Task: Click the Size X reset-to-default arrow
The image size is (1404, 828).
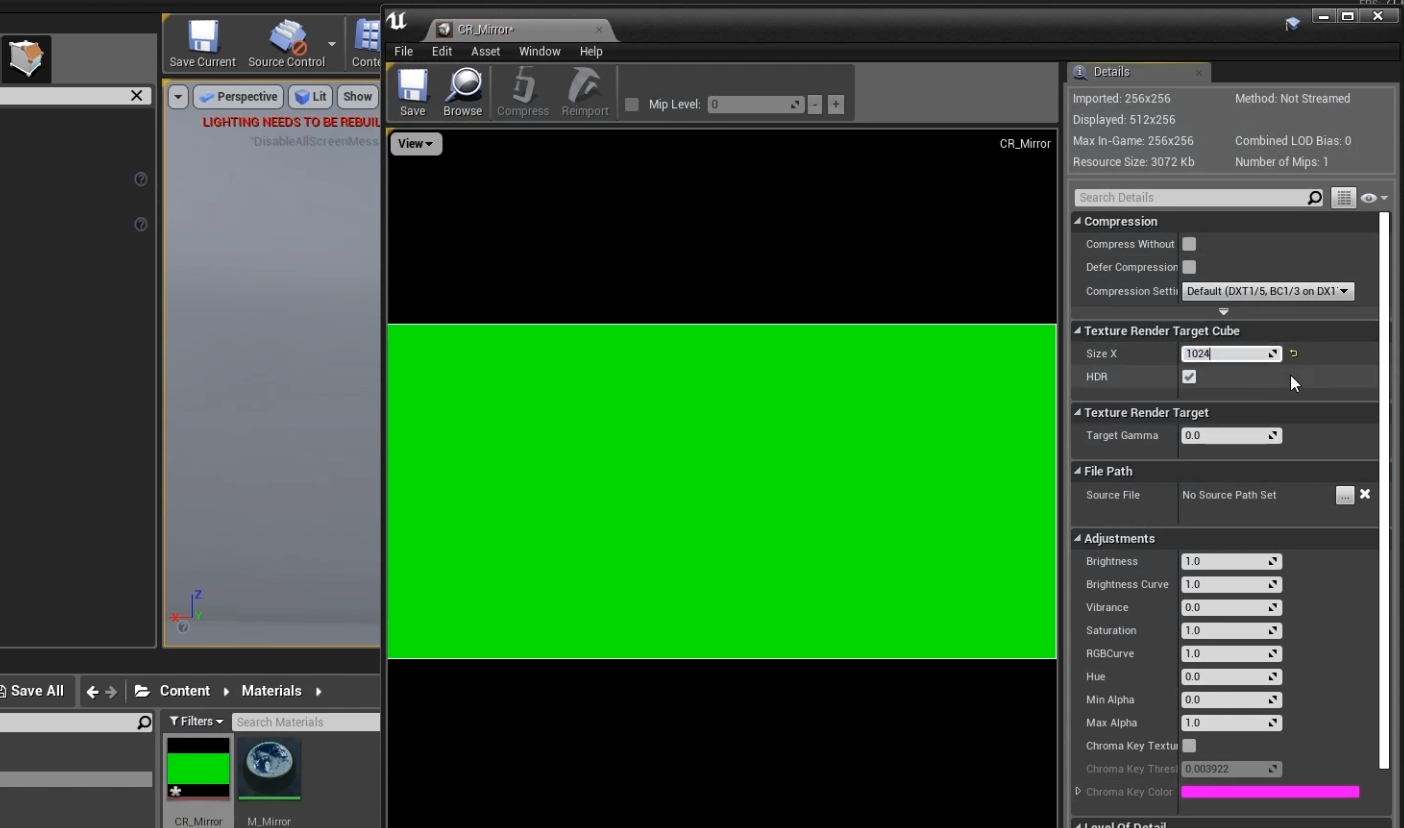Action: pos(1293,354)
